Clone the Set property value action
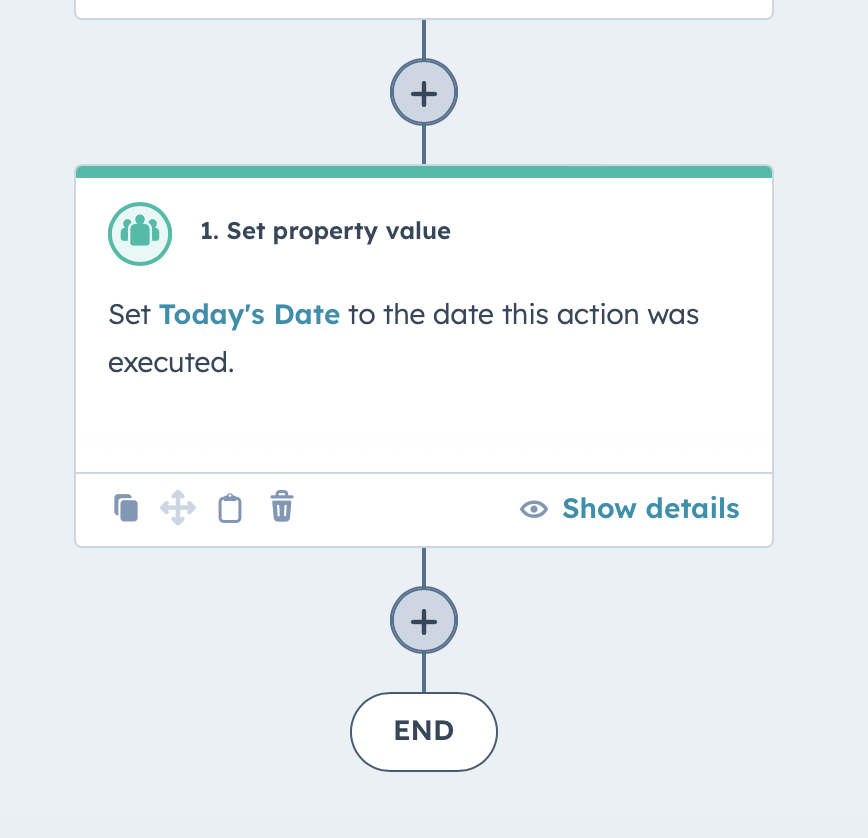868x838 pixels. pos(127,507)
